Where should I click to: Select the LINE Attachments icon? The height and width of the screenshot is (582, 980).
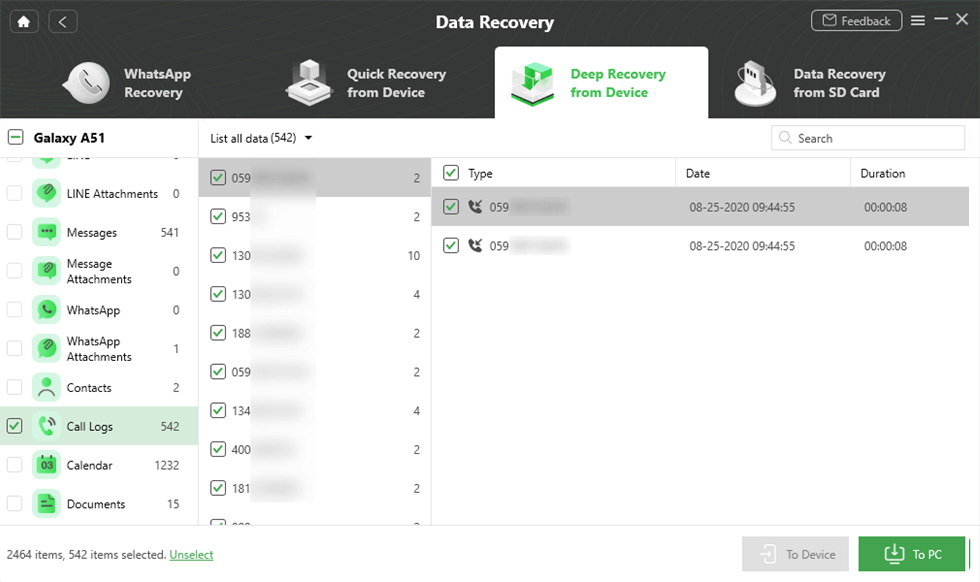(46, 194)
